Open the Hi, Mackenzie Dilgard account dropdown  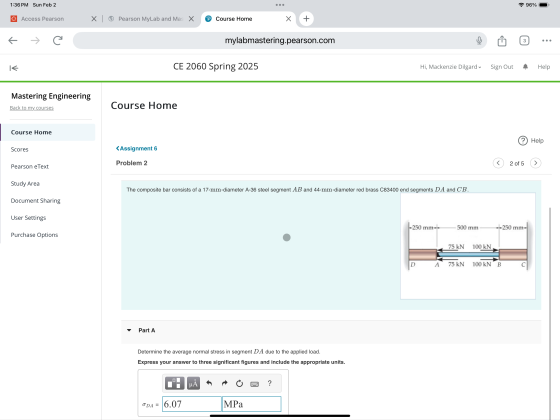[450, 67]
